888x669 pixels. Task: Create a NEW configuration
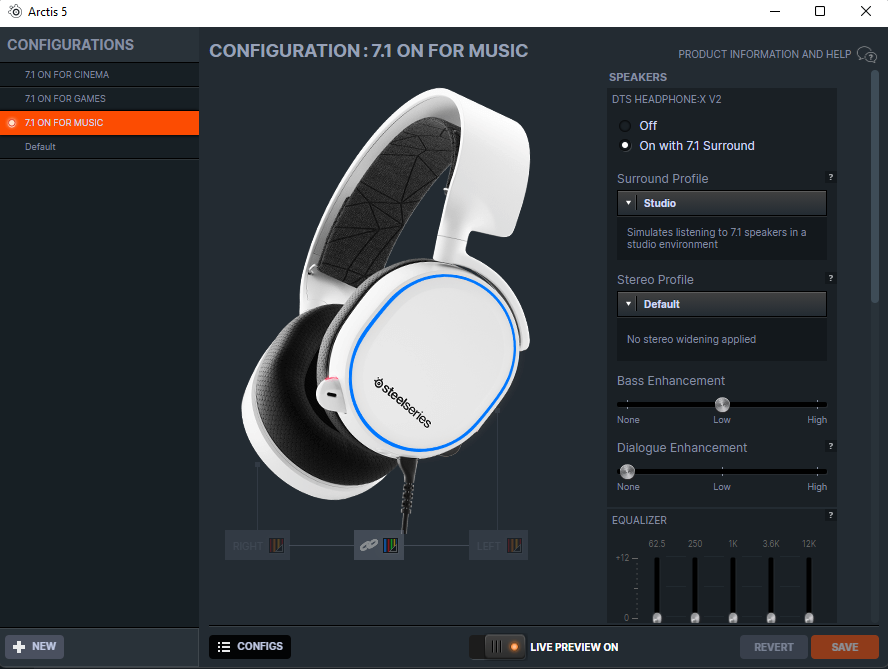tap(35, 647)
